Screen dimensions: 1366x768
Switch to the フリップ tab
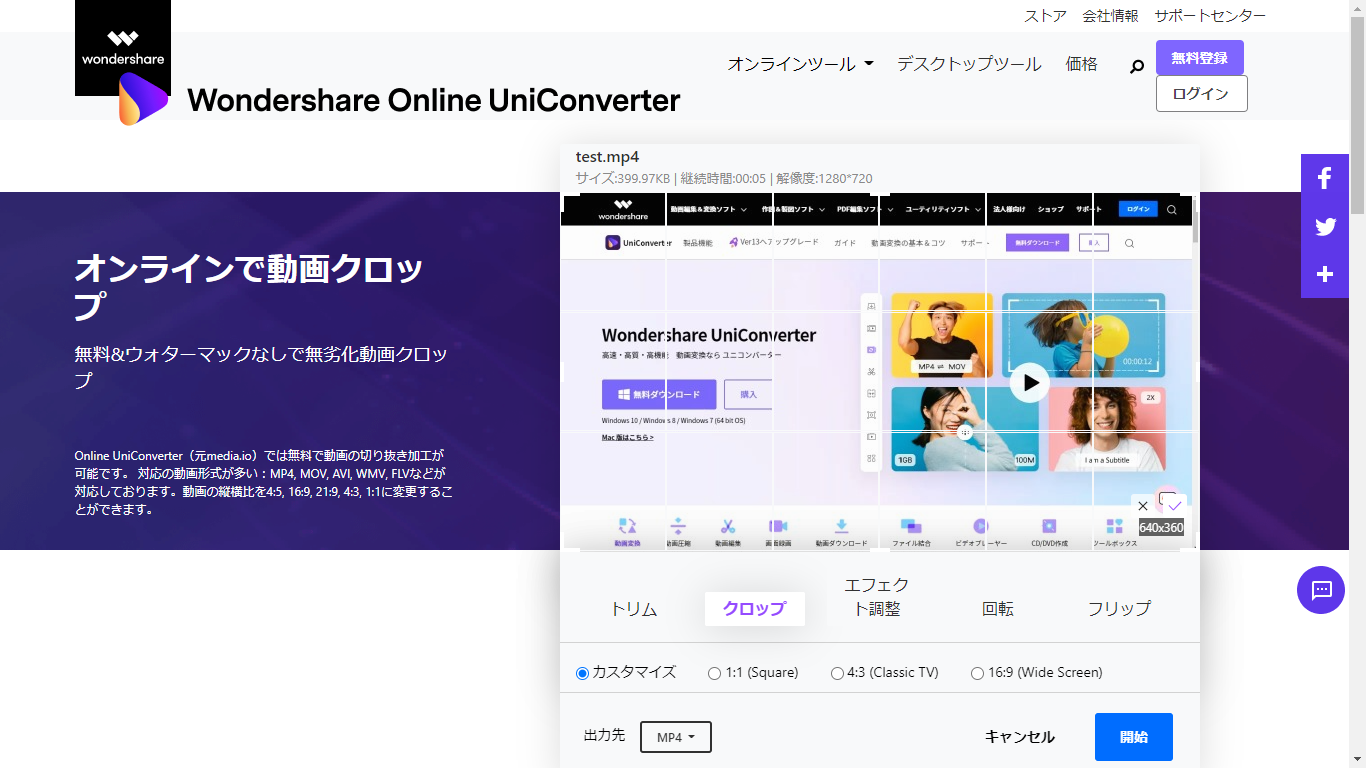[1119, 609]
